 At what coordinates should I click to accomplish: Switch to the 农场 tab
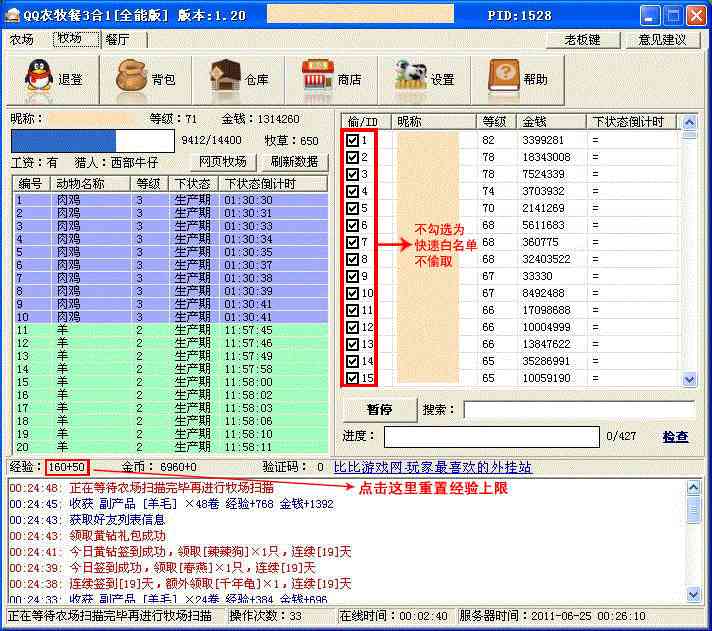pyautogui.click(x=22, y=40)
